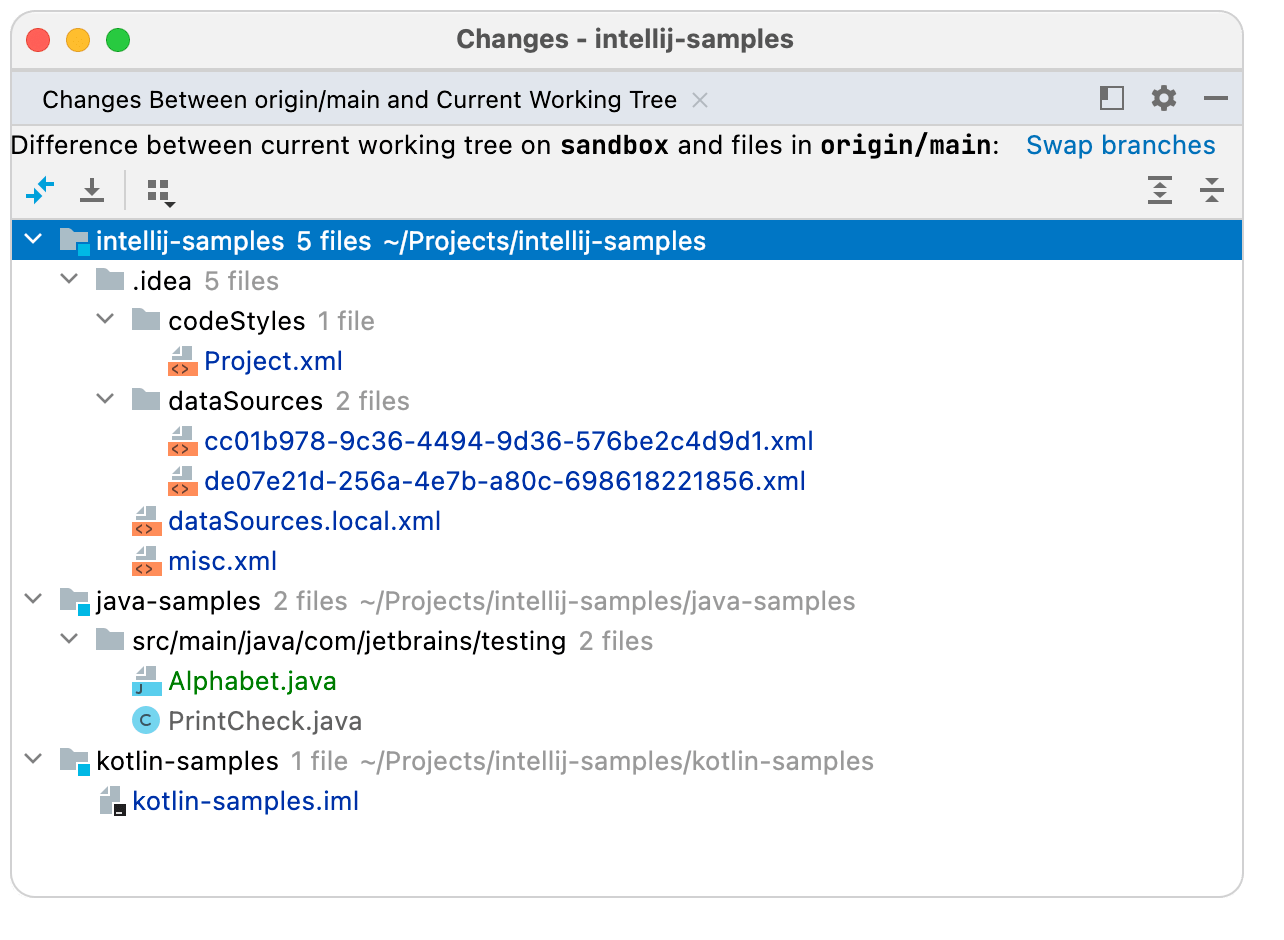This screenshot has height=940, width=1284.
Task: Collapse the .idea folder node
Action: coord(69,280)
